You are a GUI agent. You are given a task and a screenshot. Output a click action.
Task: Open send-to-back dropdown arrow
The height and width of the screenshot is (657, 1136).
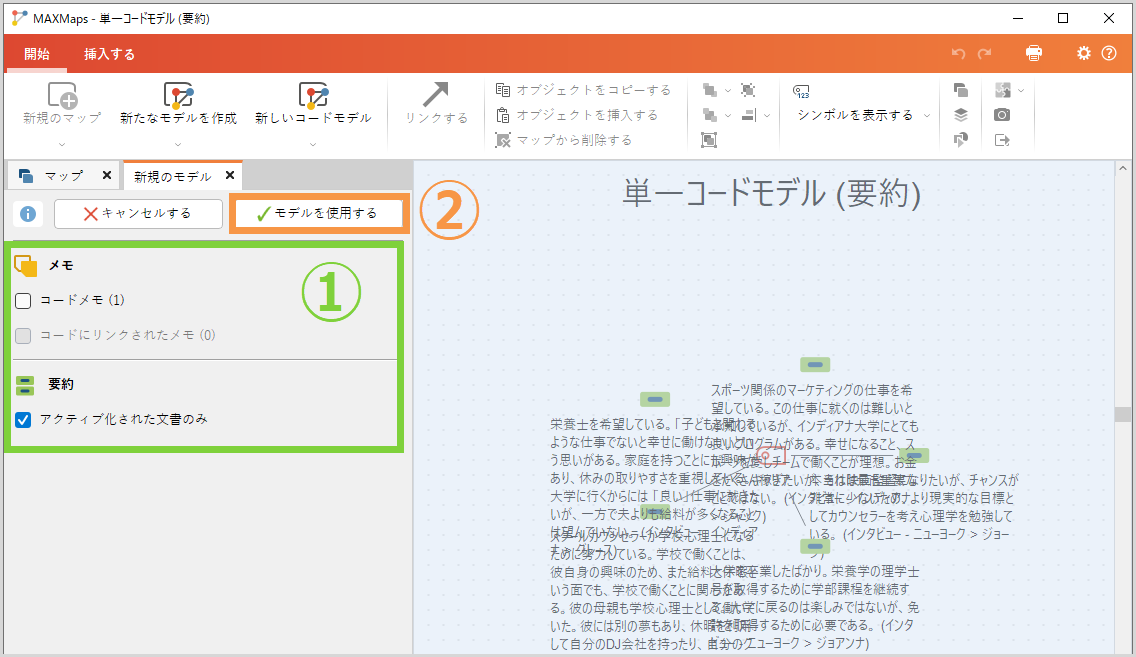[728, 116]
